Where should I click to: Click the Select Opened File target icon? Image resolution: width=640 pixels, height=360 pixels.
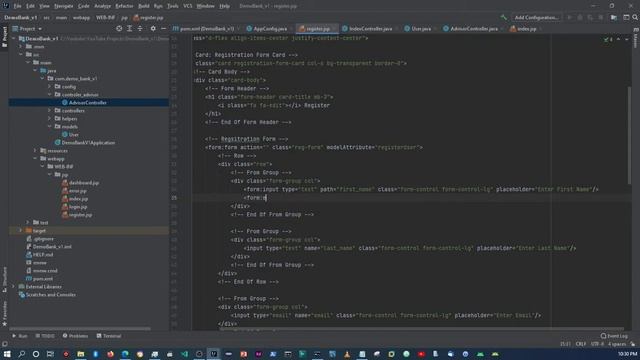coord(119,29)
